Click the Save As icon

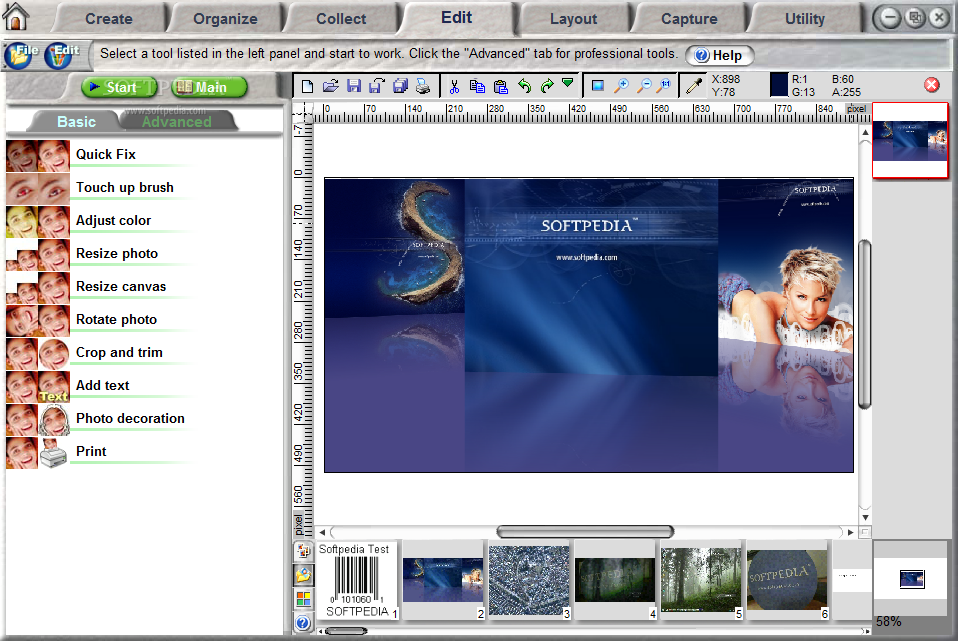point(376,86)
